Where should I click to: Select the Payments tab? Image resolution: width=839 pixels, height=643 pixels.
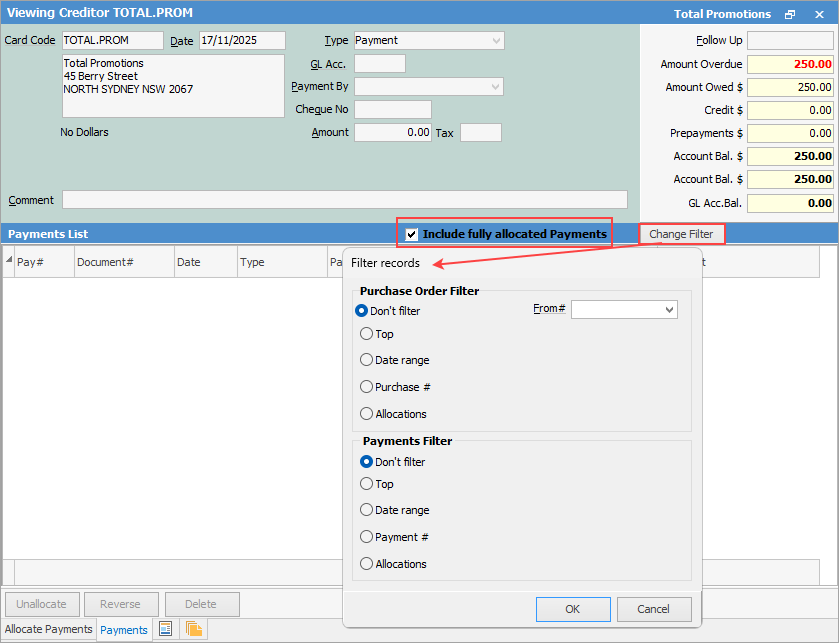coord(124,630)
